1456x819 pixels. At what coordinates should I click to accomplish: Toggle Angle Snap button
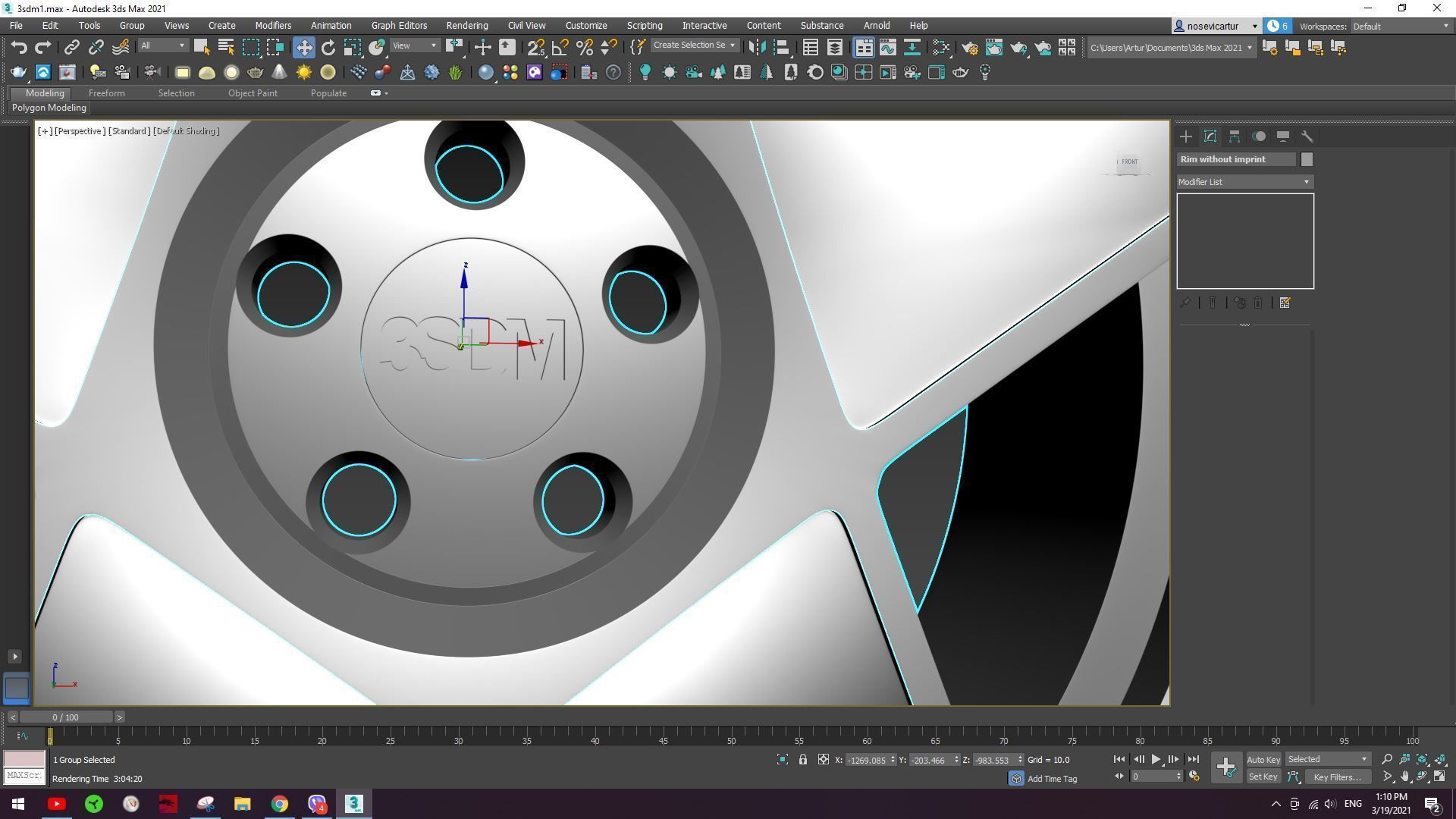[560, 47]
